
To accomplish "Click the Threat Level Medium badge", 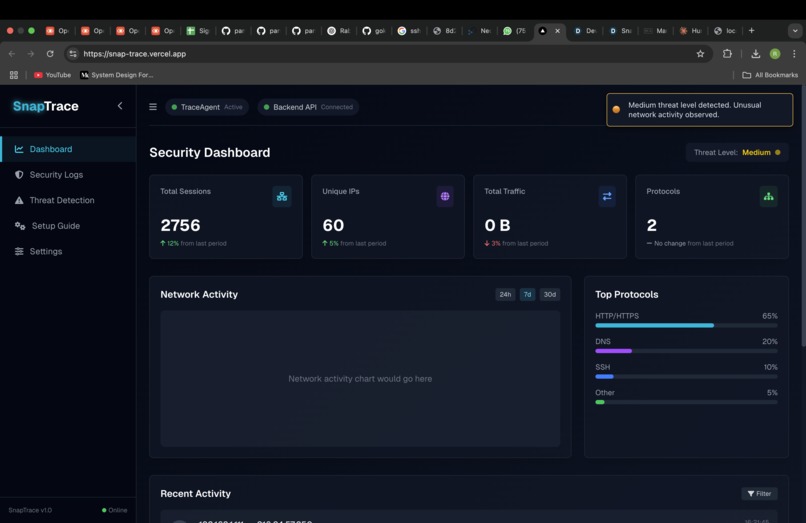I will (737, 152).
